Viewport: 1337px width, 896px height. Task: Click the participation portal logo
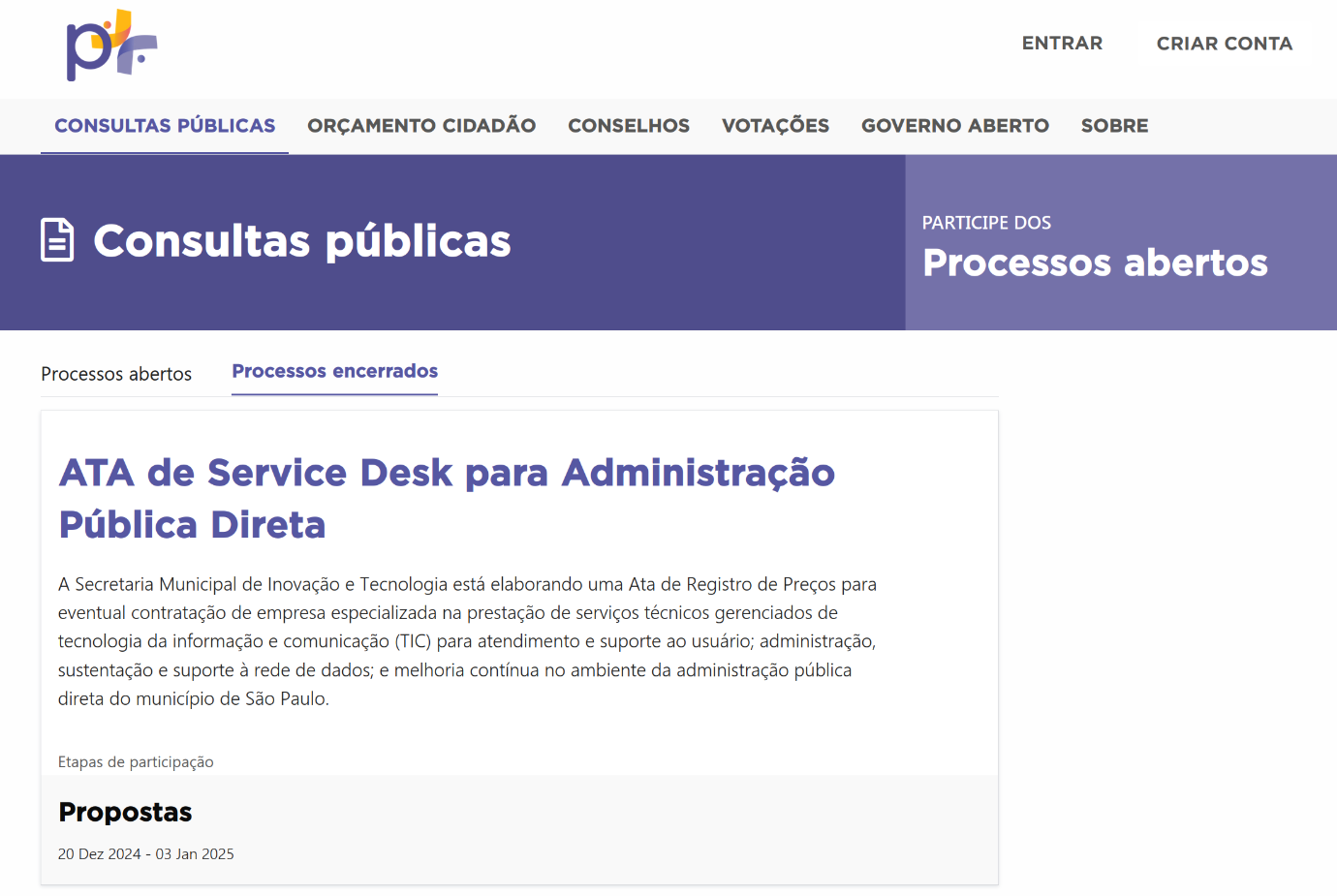(111, 46)
